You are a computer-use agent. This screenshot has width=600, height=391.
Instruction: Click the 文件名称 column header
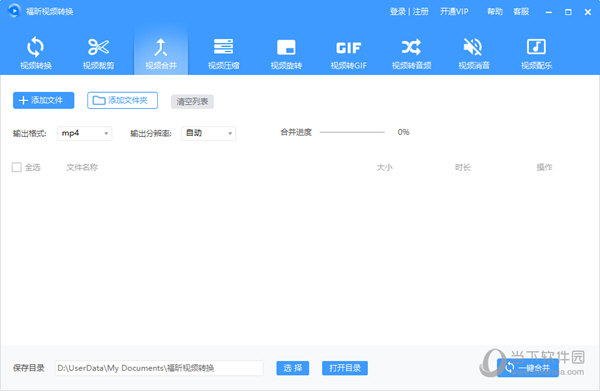pos(82,167)
